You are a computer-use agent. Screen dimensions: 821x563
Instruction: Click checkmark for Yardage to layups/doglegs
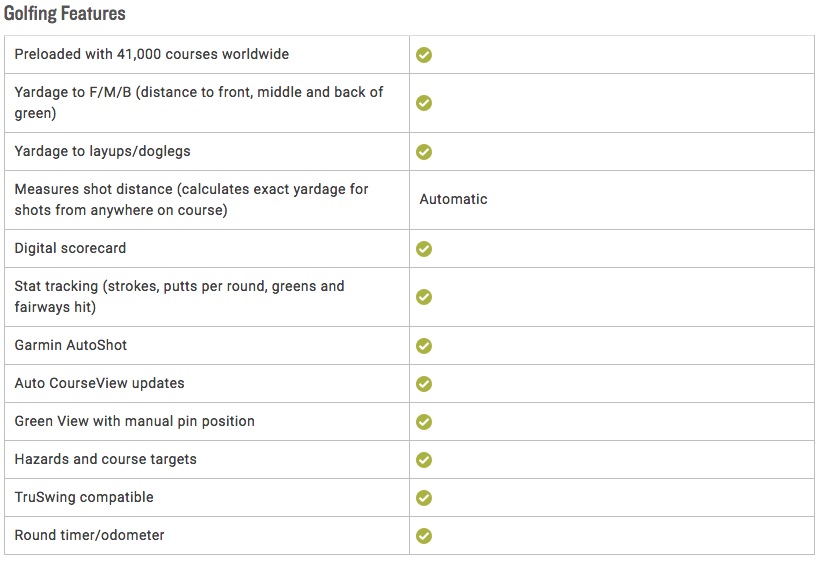point(424,151)
